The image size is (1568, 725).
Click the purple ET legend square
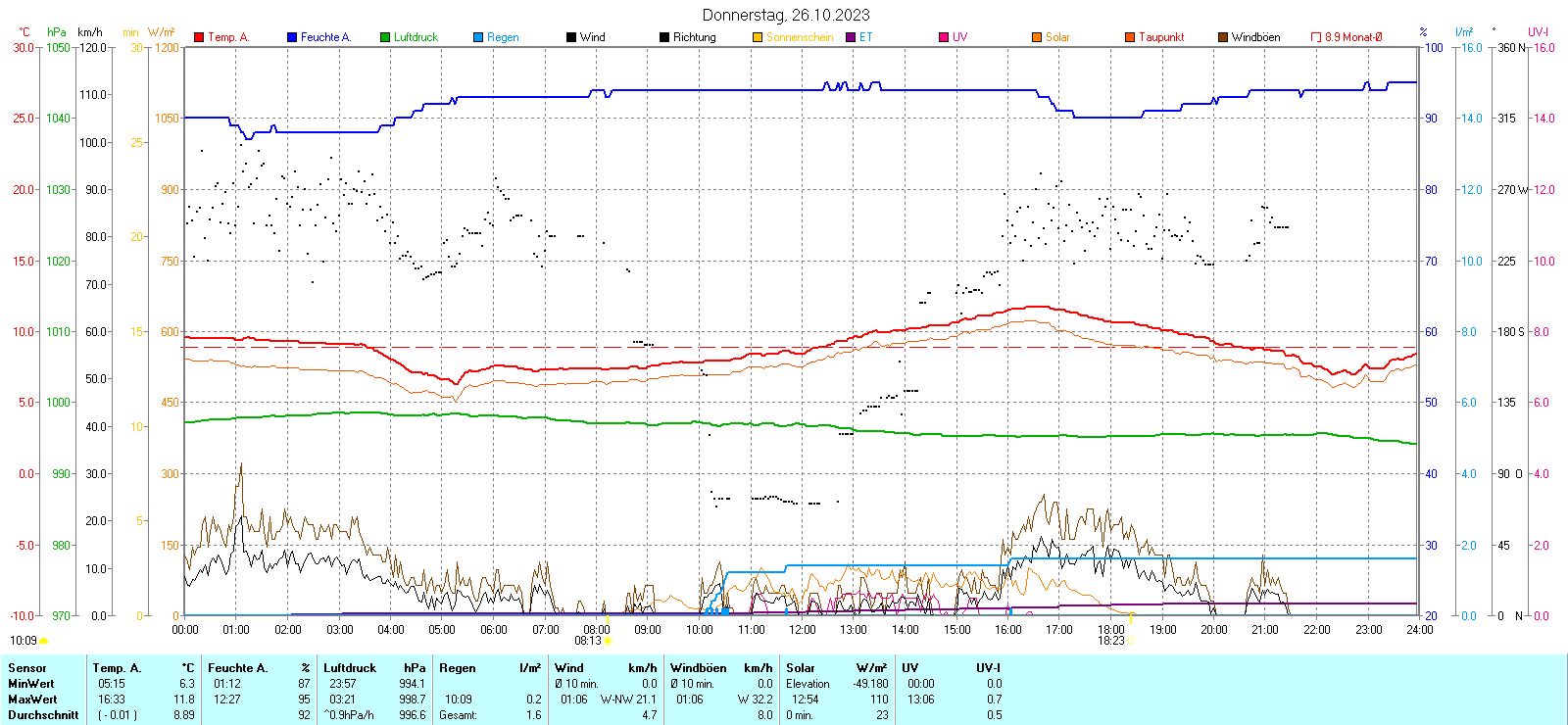coord(851,37)
